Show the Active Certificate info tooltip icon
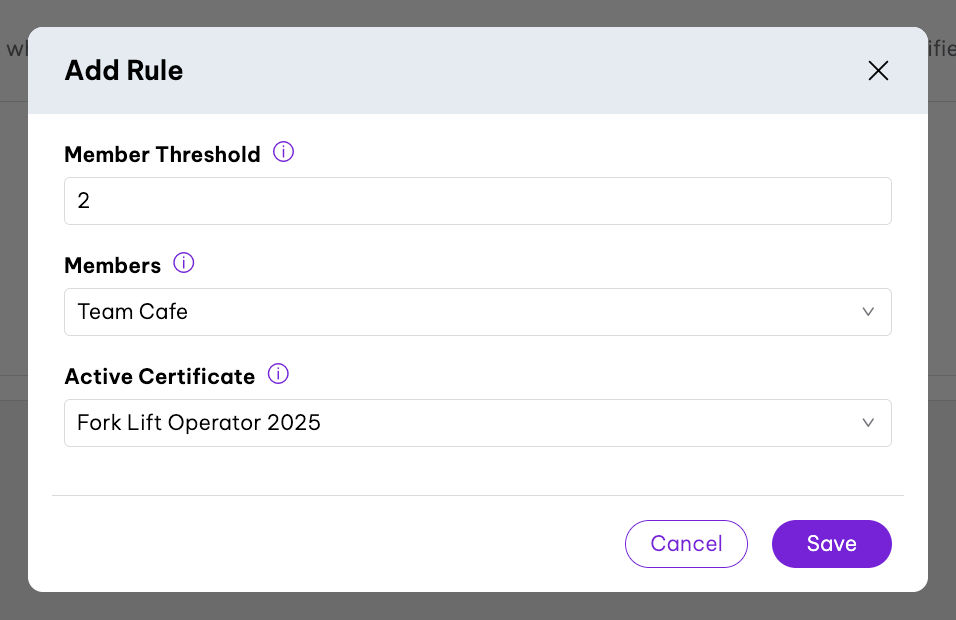Viewport: 956px width, 620px height. coord(279,375)
